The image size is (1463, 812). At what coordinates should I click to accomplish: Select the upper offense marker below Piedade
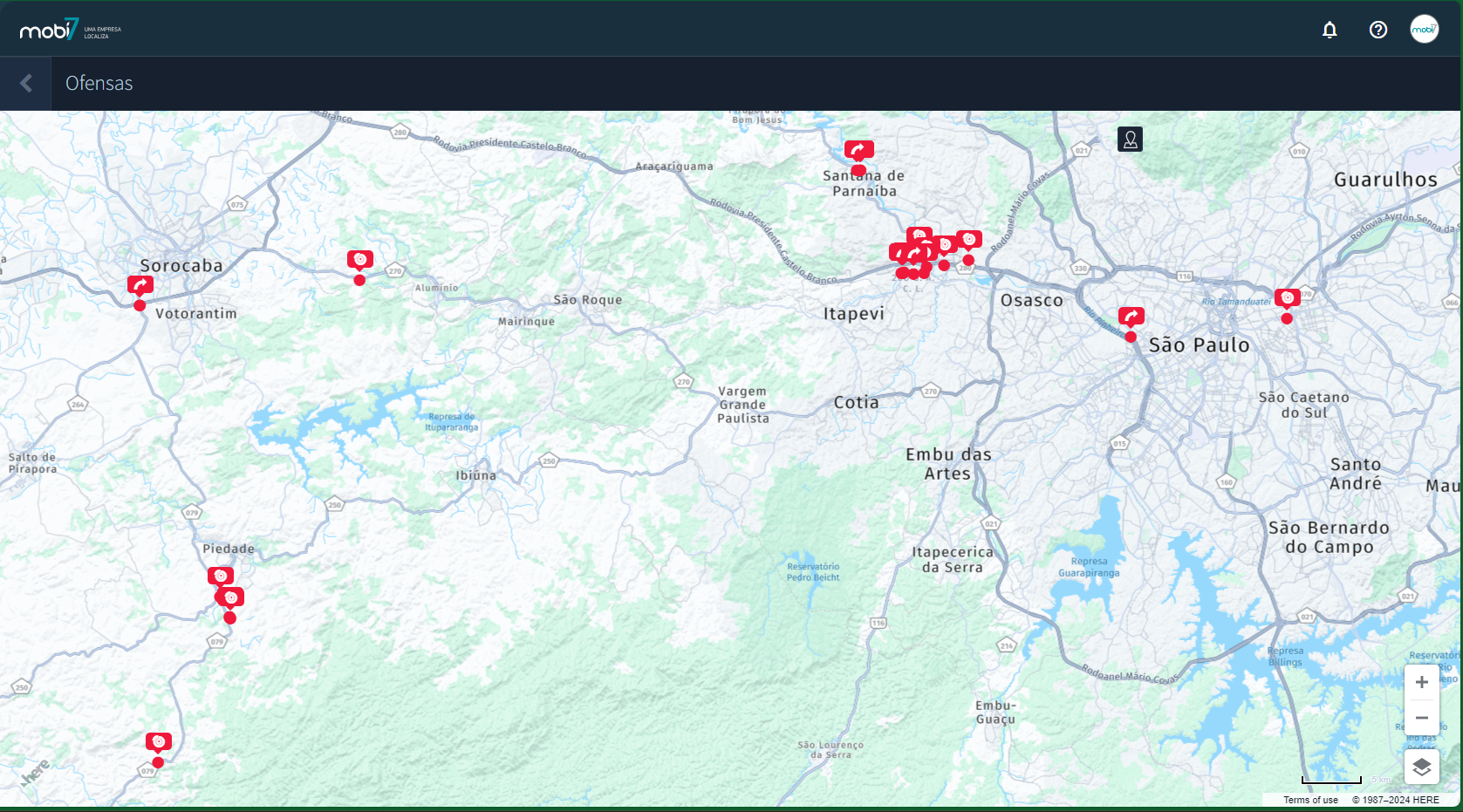click(x=220, y=577)
